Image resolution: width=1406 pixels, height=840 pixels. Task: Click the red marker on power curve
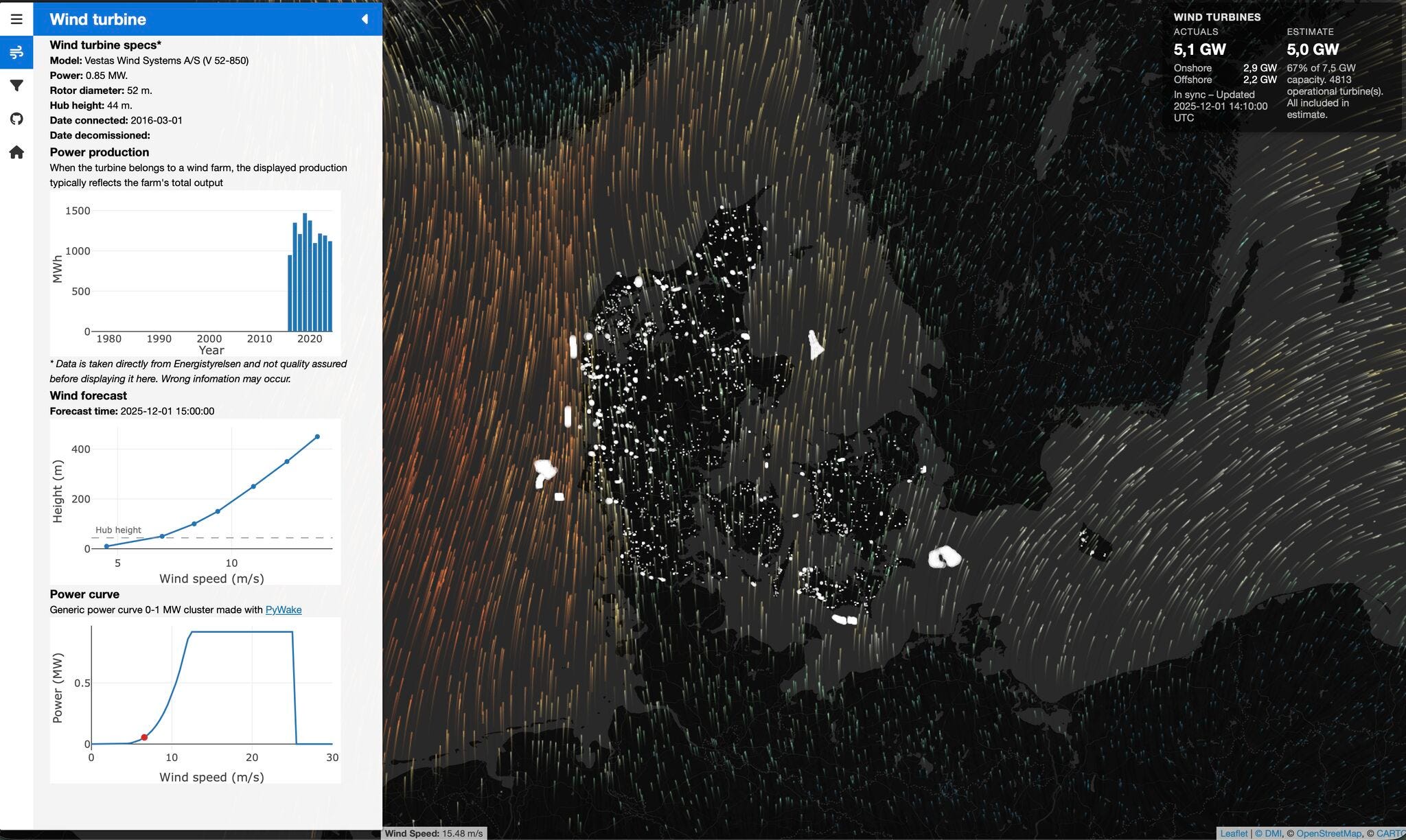[x=144, y=737]
